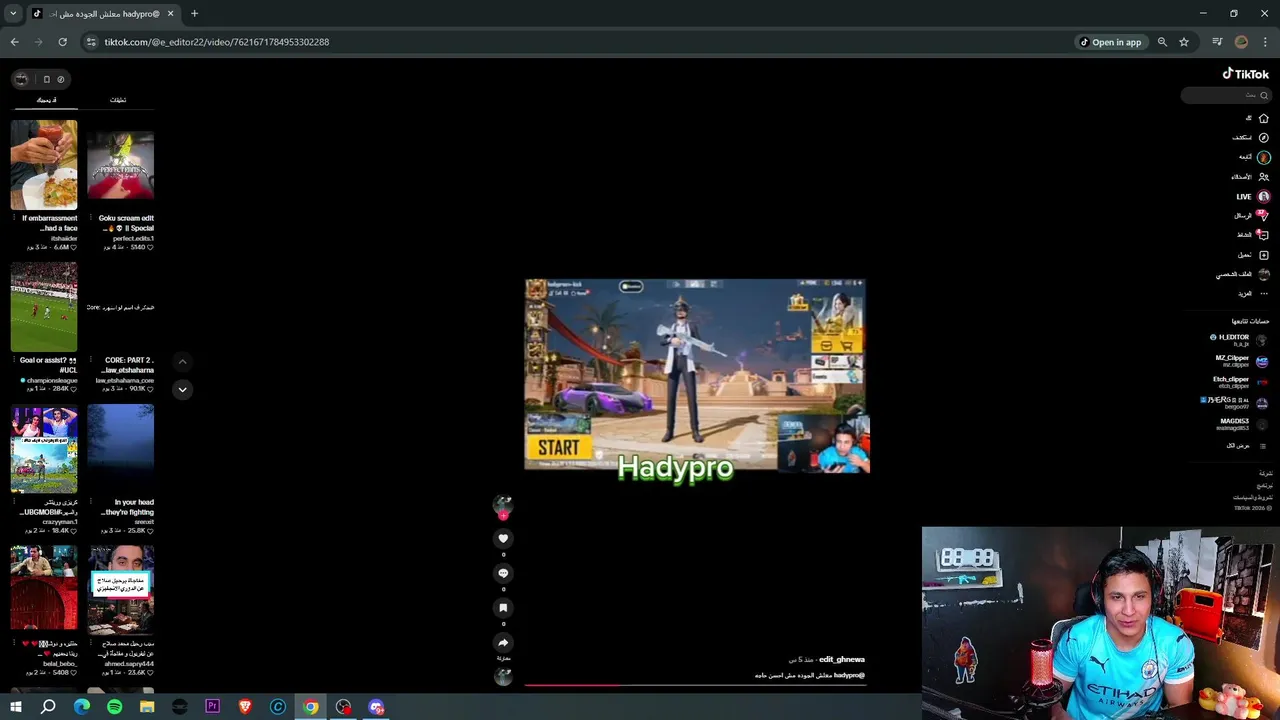
Task: Save video with the bookmark icon
Action: (x=503, y=608)
